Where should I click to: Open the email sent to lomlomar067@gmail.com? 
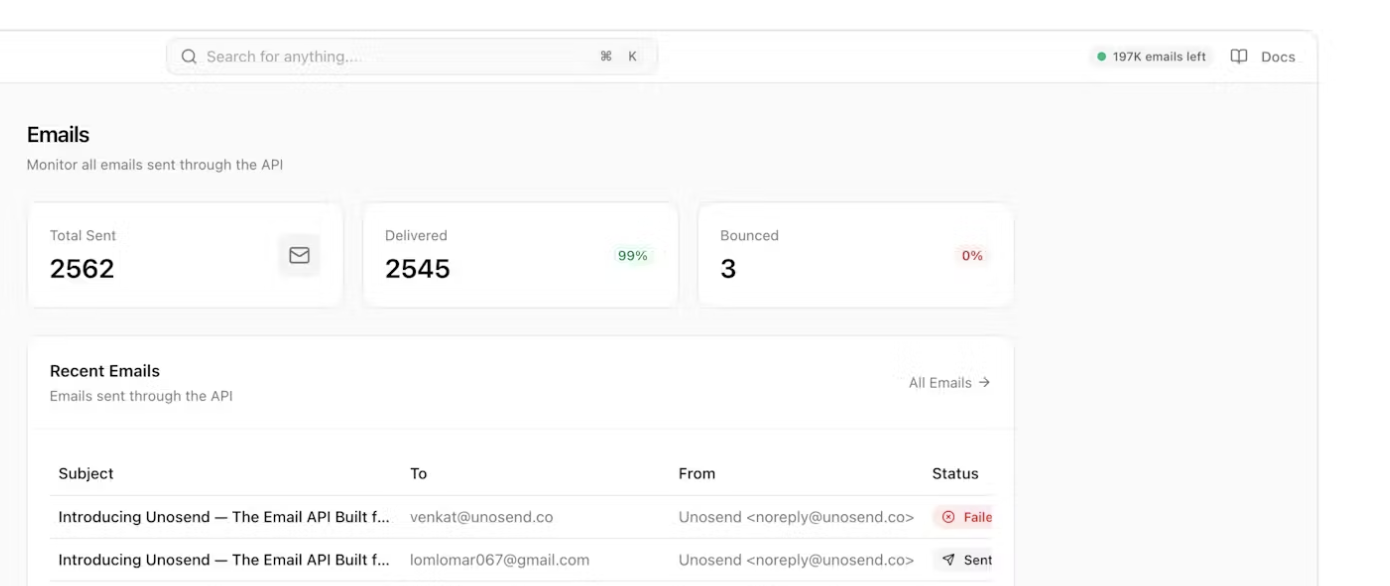coord(522,560)
